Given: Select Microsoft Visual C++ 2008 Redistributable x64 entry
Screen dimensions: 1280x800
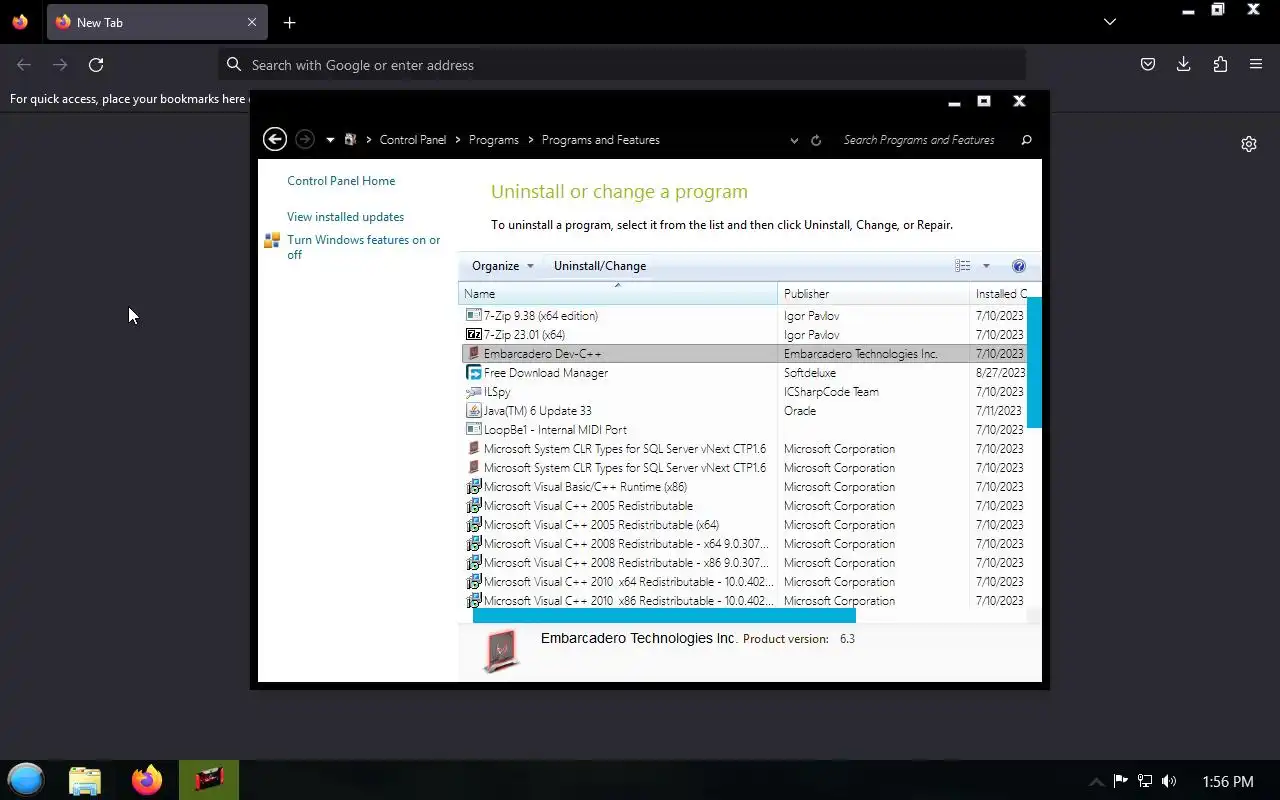Looking at the screenshot, I should pyautogui.click(x=626, y=544).
